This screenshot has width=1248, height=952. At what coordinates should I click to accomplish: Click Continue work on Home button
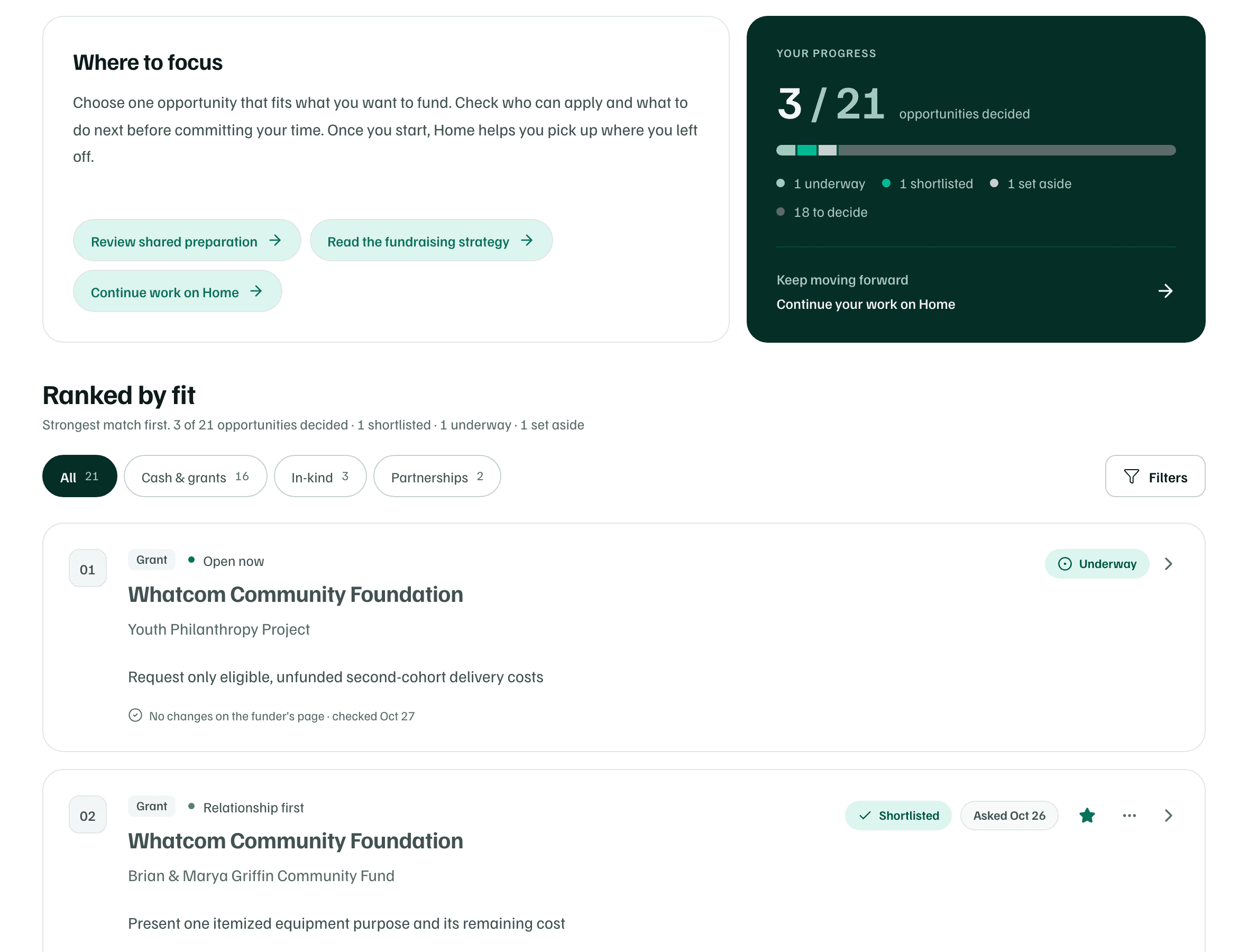tap(177, 291)
